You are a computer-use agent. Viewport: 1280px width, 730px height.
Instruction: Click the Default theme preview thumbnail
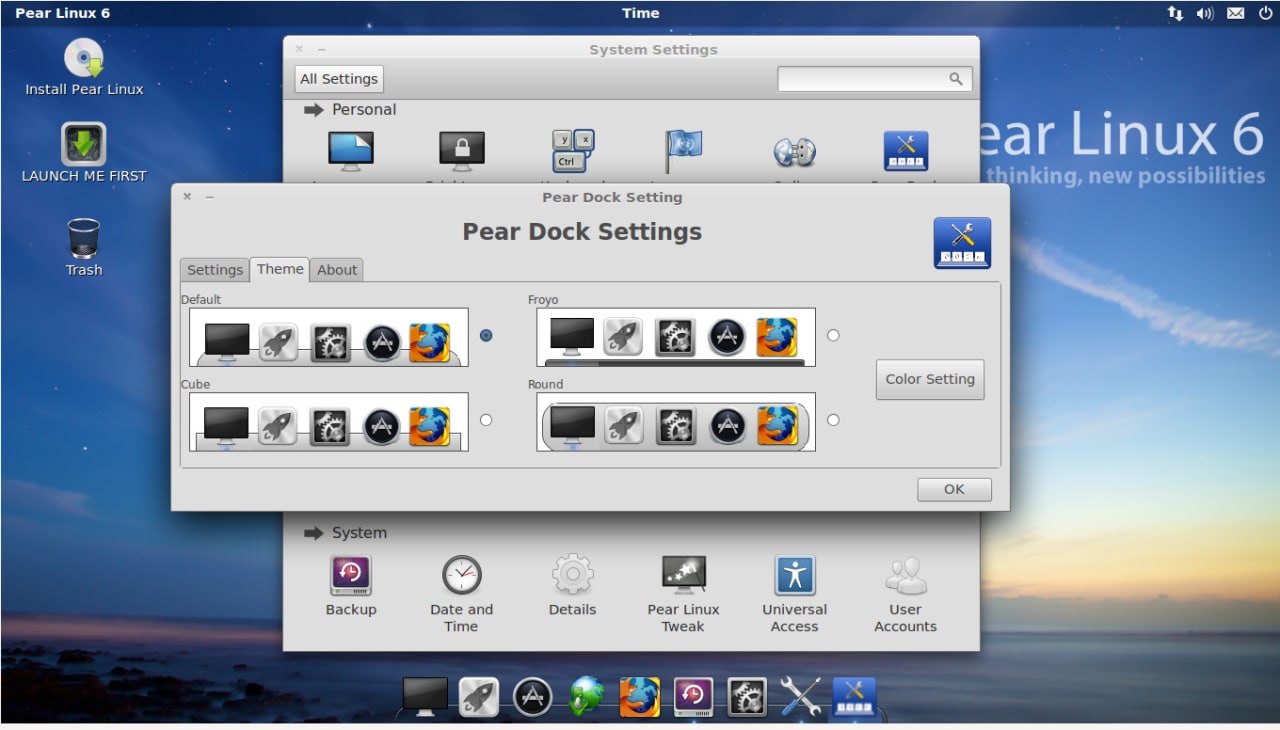pyautogui.click(x=328, y=337)
